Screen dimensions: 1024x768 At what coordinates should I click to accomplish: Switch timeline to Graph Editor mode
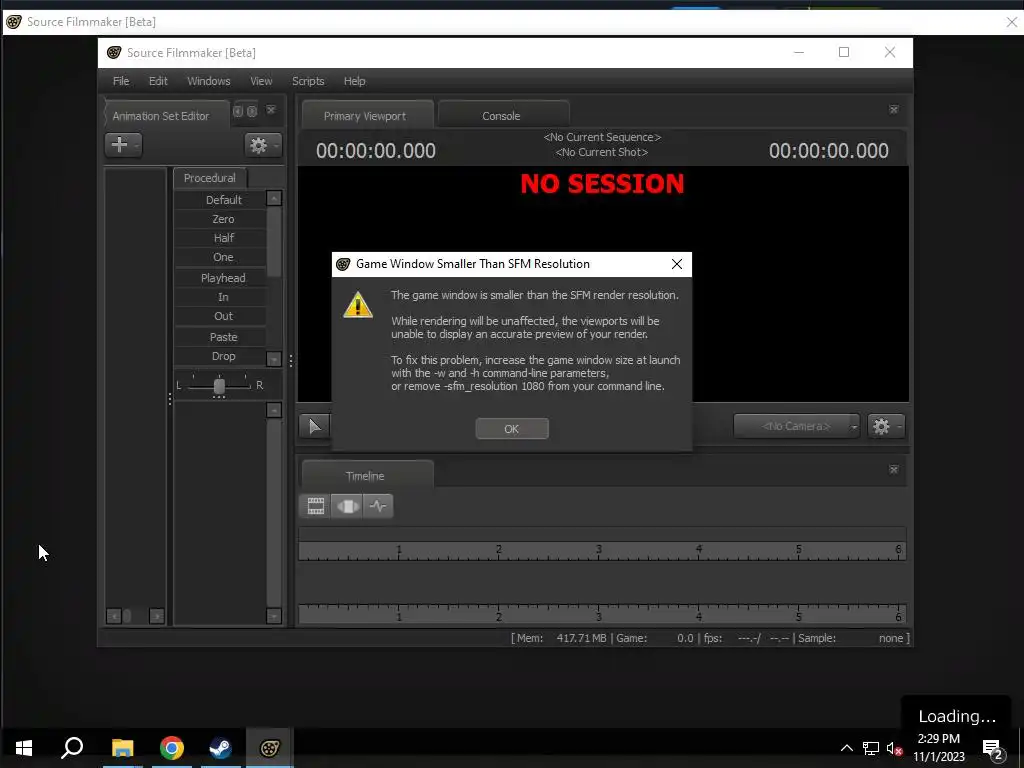(378, 506)
